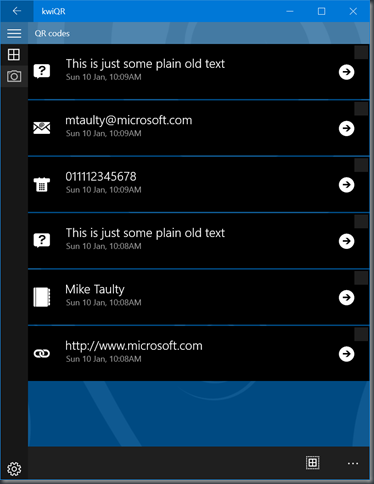Check box of 10:09AM plain text entry

[361, 52]
